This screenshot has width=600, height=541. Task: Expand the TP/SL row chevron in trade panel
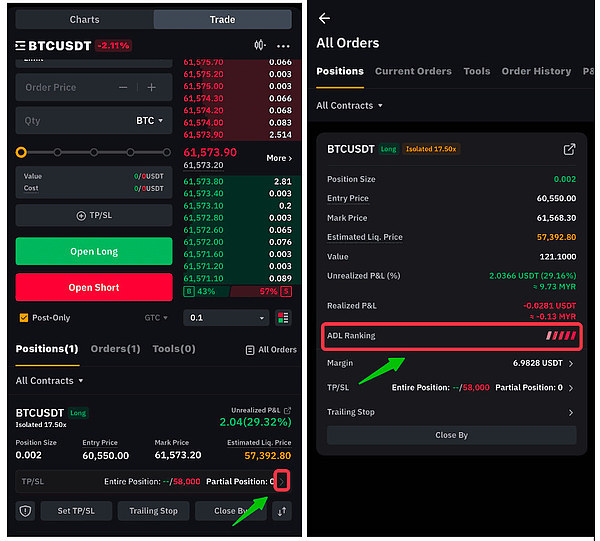click(x=282, y=481)
